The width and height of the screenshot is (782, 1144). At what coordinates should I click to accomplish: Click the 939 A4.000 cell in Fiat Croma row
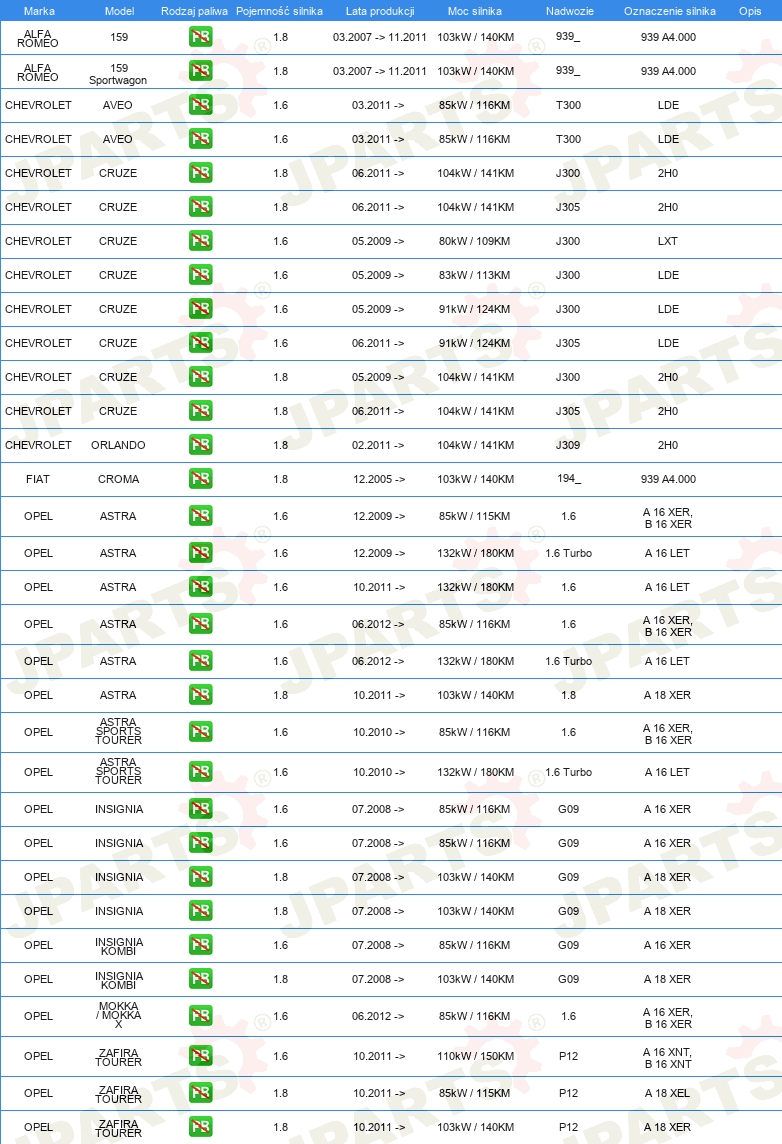pos(668,479)
